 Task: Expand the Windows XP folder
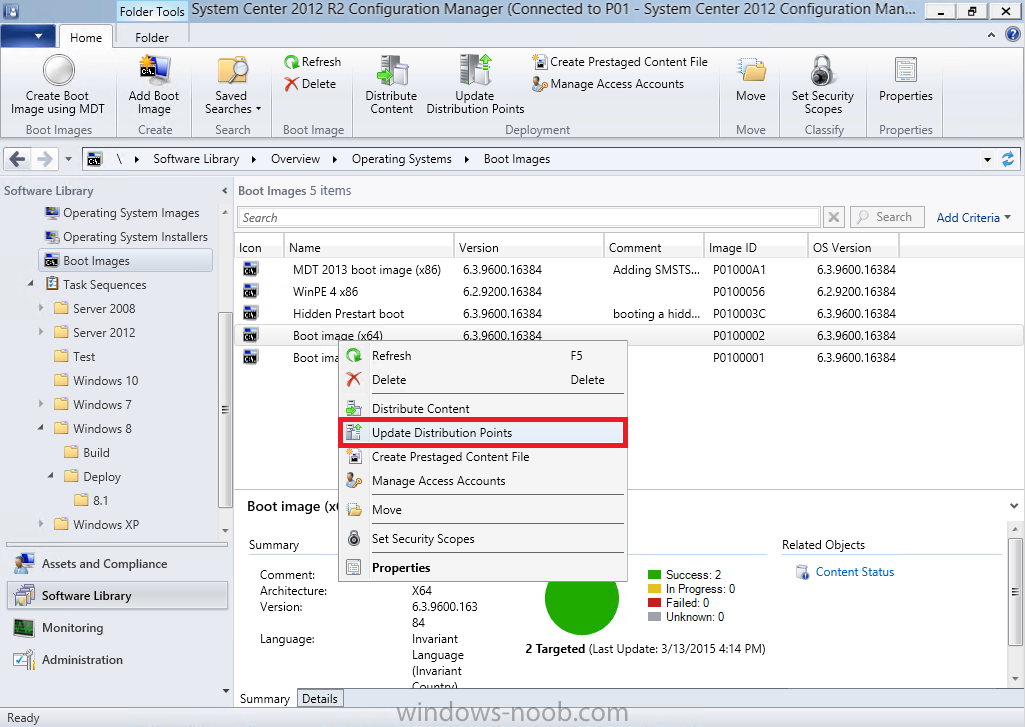coord(41,524)
